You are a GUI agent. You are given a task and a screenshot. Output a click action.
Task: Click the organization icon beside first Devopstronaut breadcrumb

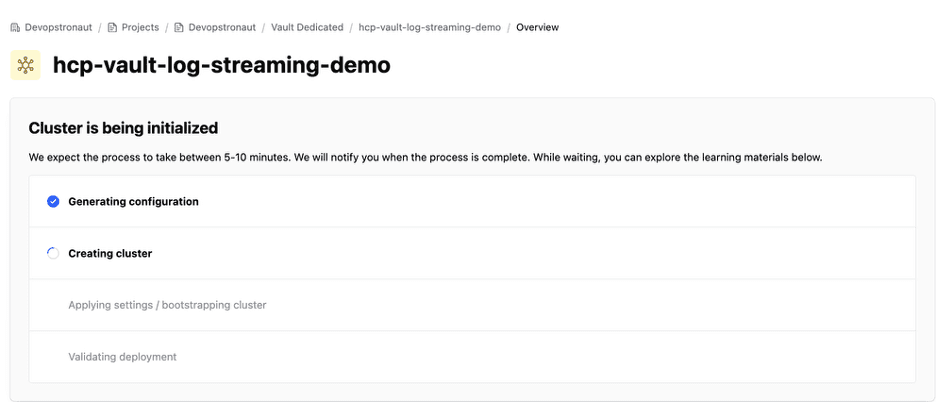pos(15,27)
